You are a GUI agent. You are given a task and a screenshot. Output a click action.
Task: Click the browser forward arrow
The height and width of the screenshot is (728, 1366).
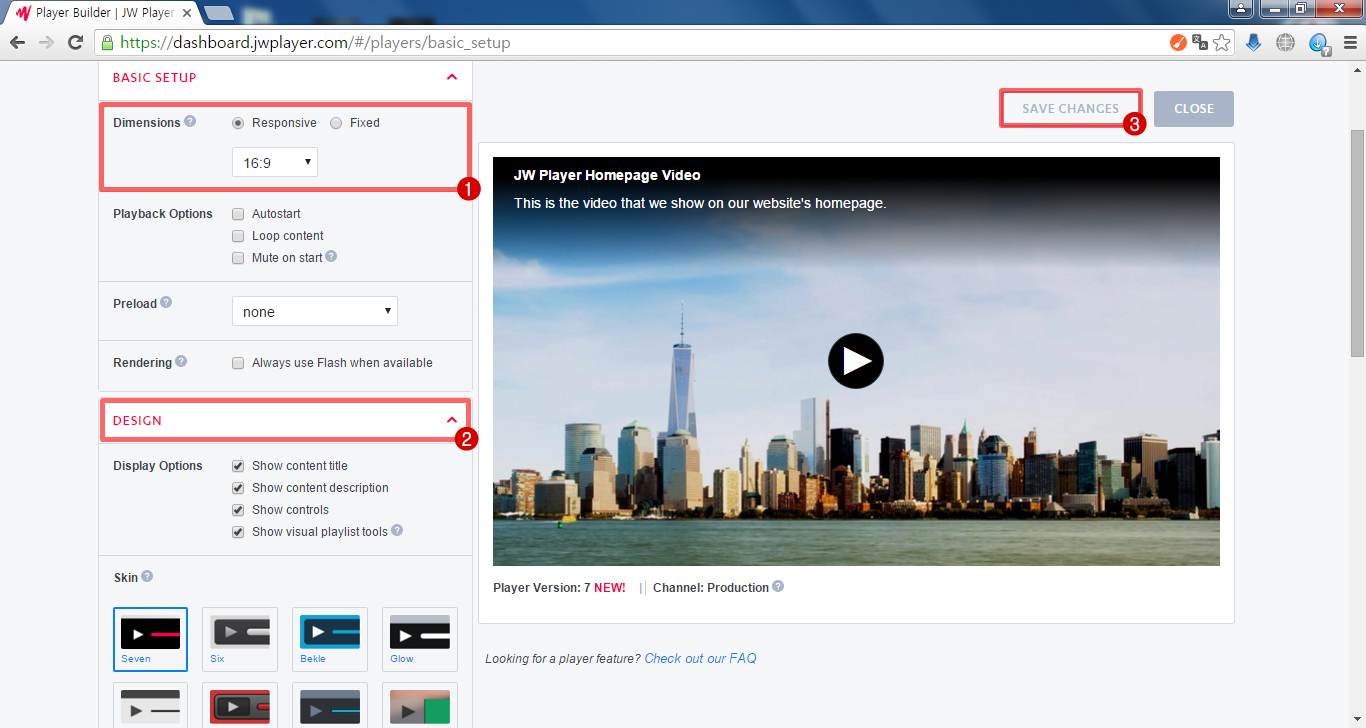tap(46, 42)
